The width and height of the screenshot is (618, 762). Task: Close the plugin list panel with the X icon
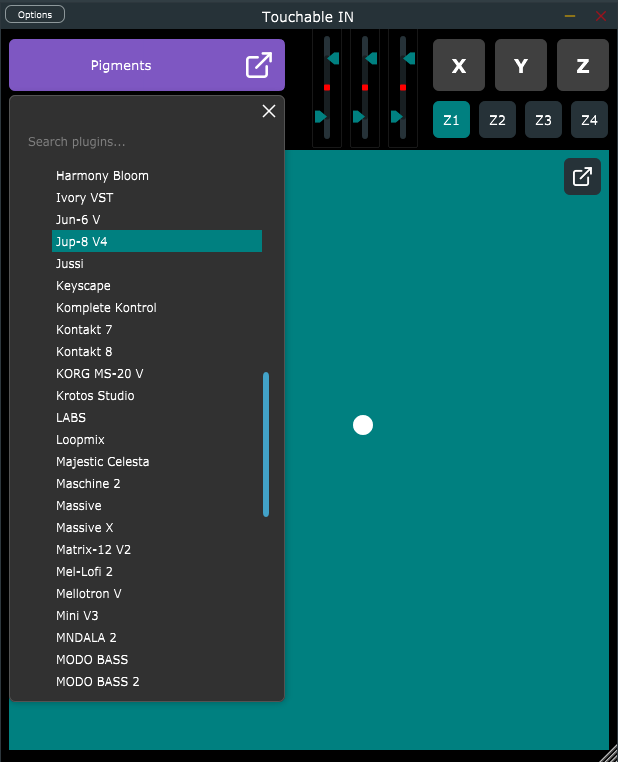pyautogui.click(x=268, y=111)
